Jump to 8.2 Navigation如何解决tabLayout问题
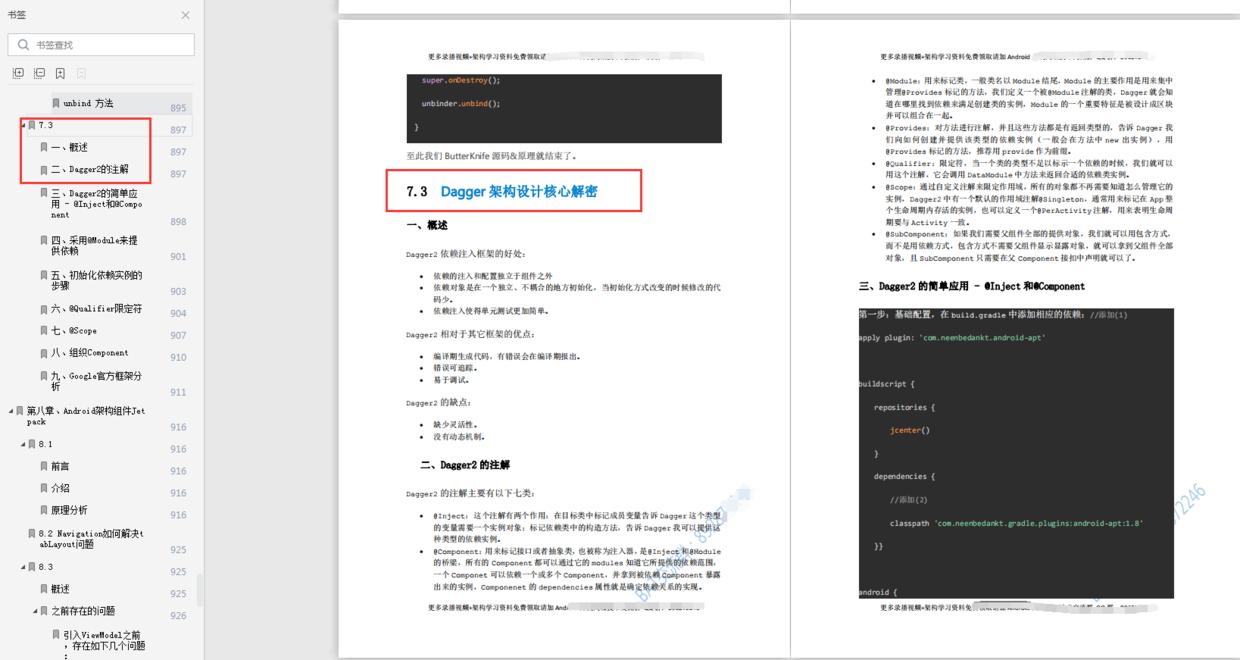The width and height of the screenshot is (1240, 660). pyautogui.click(x=93, y=538)
